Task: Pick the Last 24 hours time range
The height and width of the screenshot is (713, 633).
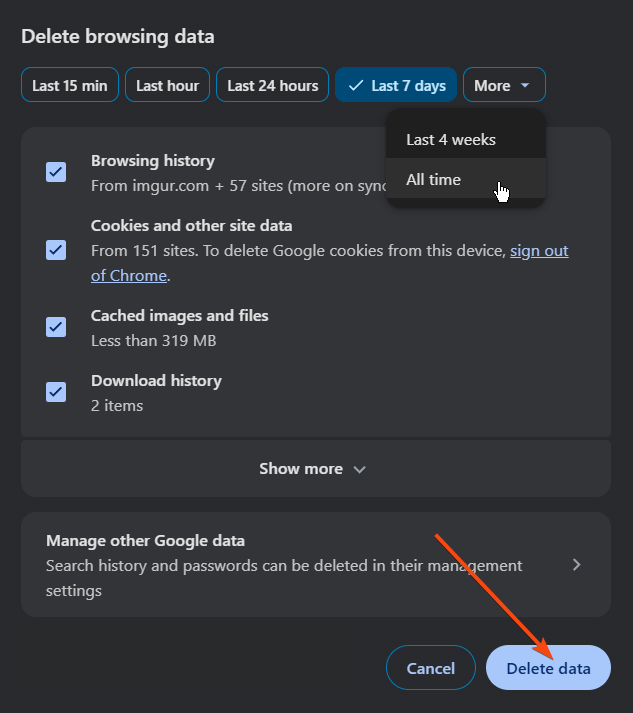Action: (x=272, y=86)
